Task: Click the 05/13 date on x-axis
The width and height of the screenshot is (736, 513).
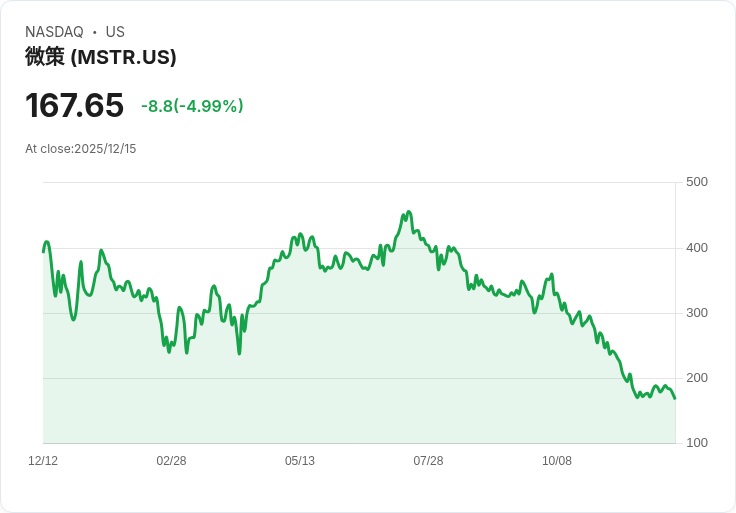Action: 300,461
